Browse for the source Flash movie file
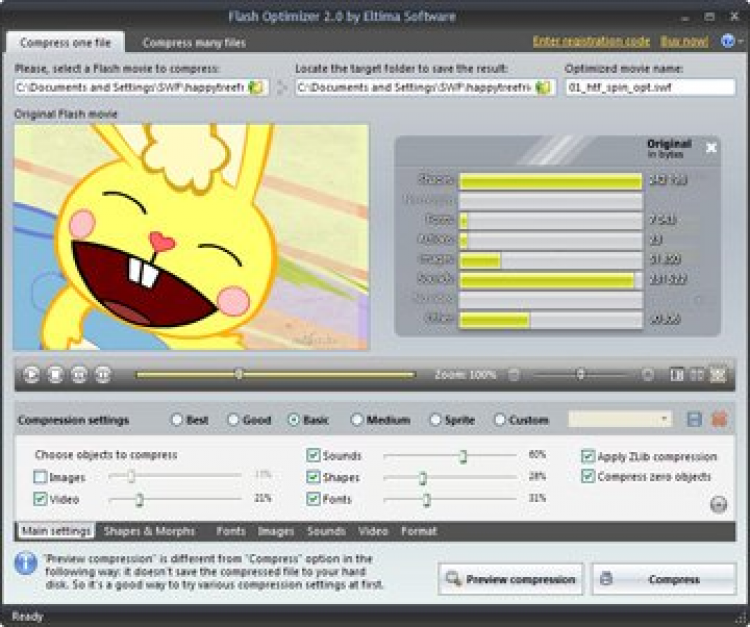 (x=256, y=88)
